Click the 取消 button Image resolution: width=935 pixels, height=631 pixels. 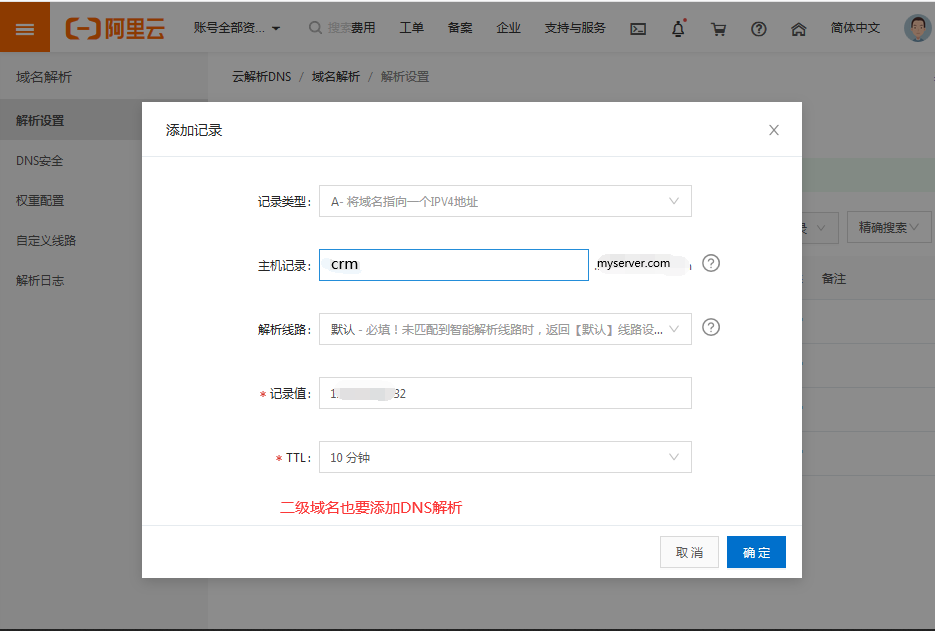(x=689, y=553)
